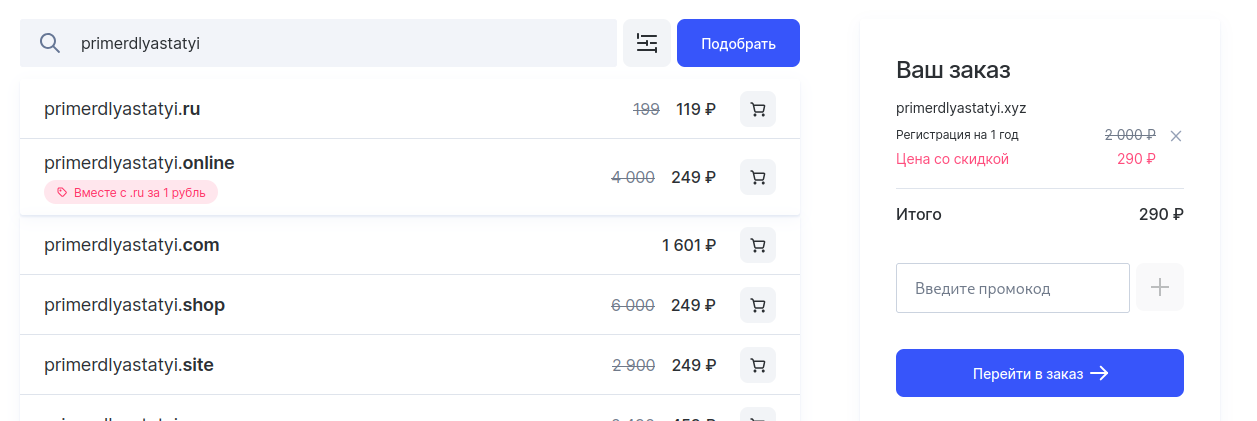Add primerdlyastatyi.shop to cart
This screenshot has width=1257, height=421.
coord(757,305)
